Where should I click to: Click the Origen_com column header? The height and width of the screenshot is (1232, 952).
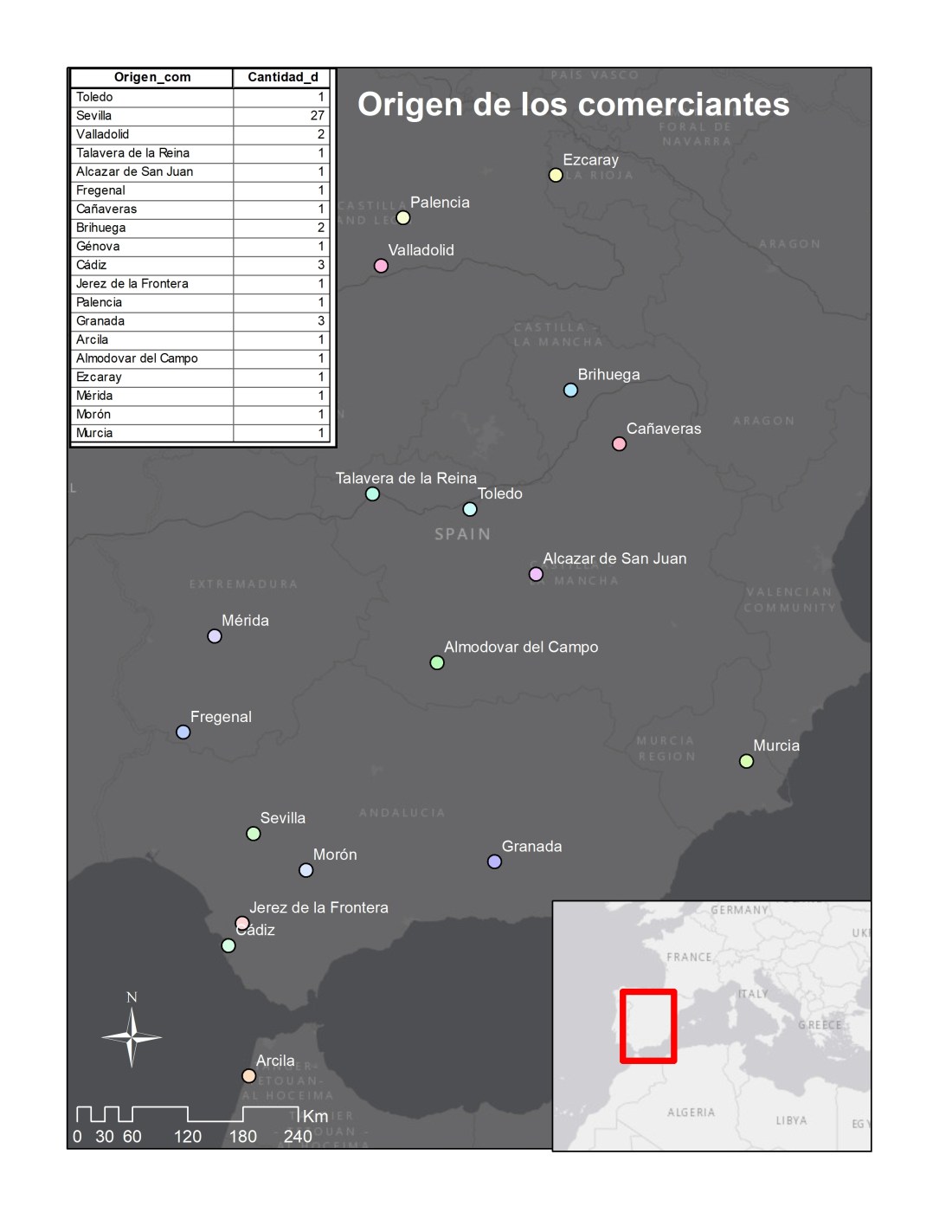tap(152, 77)
